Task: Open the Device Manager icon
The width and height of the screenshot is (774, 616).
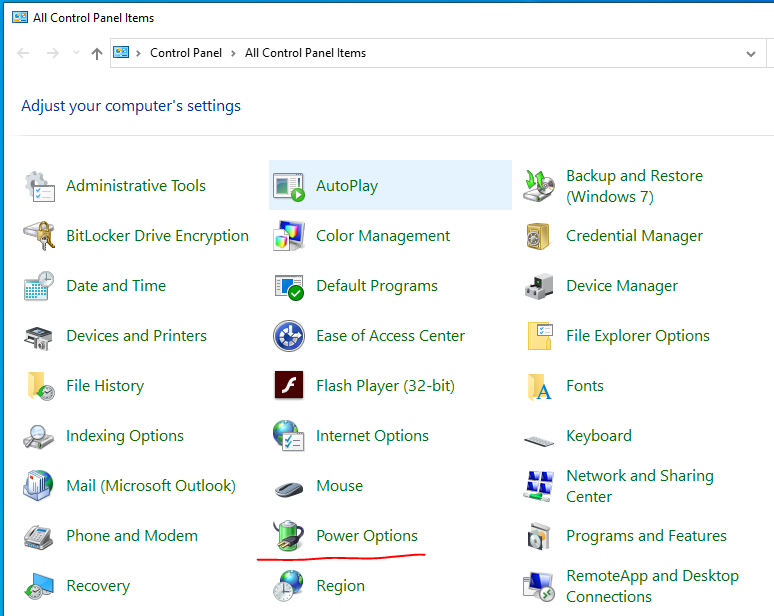Action: [x=539, y=286]
